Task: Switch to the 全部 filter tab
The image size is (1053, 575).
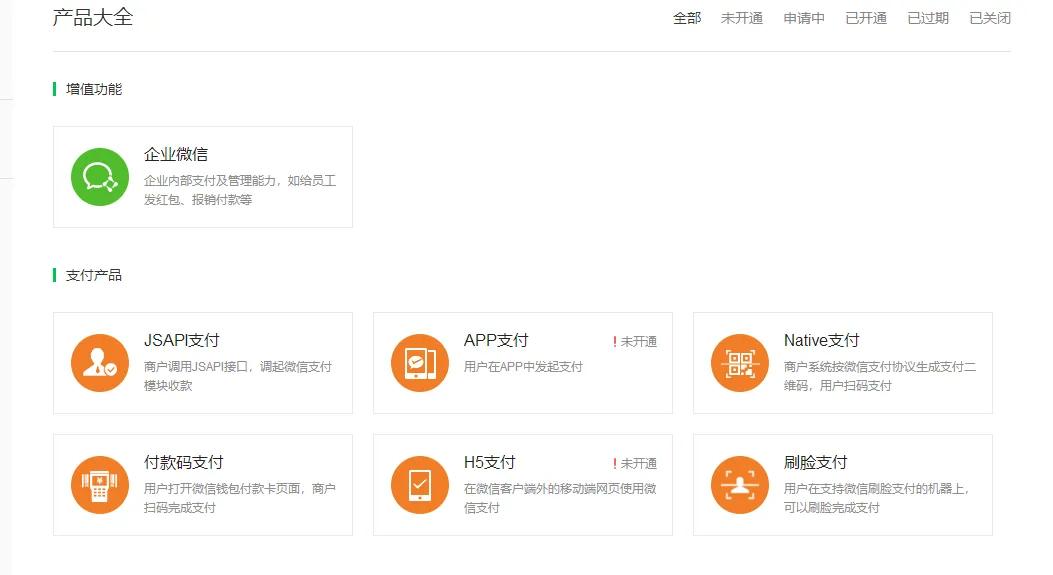Action: 687,18
